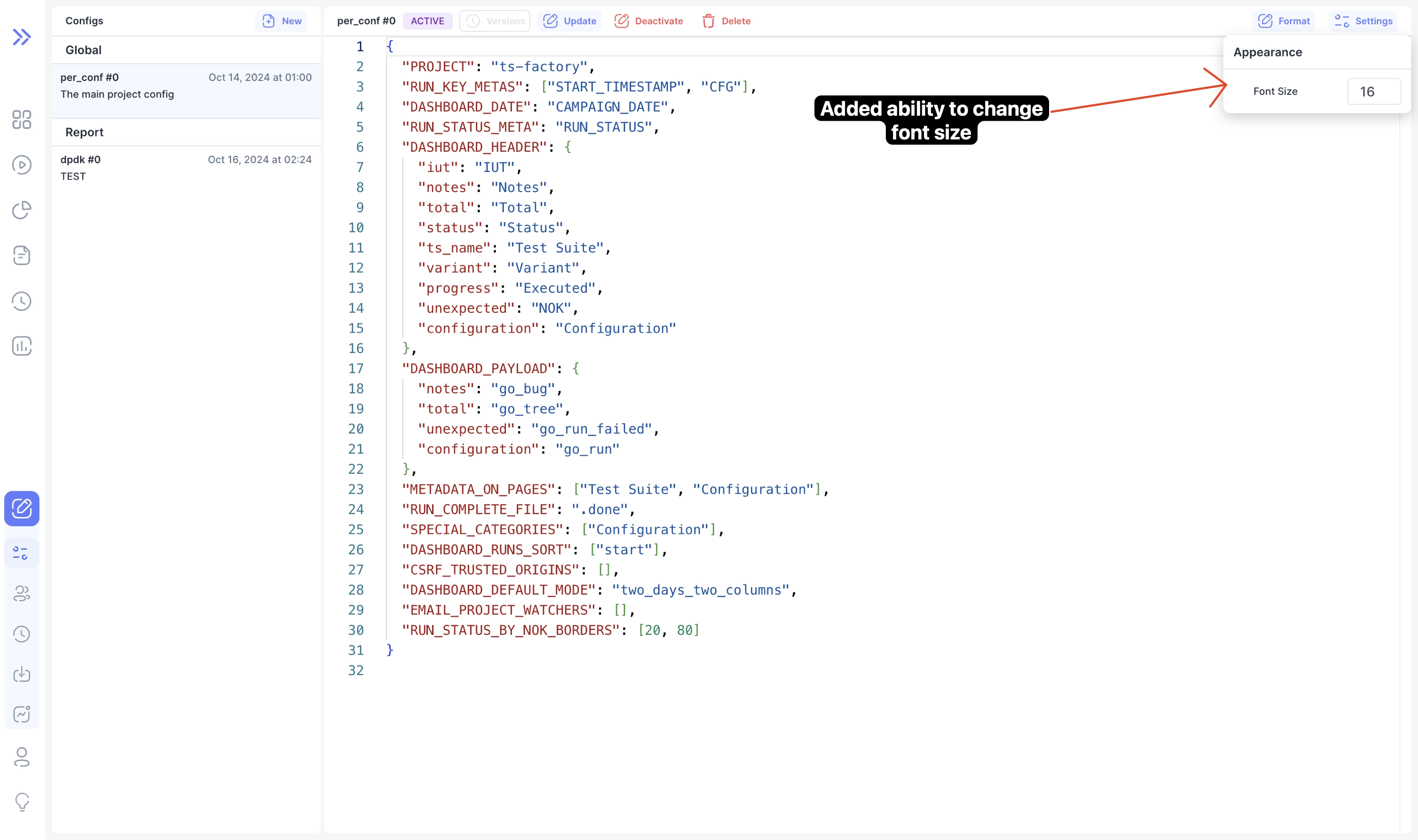The width and height of the screenshot is (1418, 840).
Task: Deactivate the per_conf #0 config
Action: point(649,21)
